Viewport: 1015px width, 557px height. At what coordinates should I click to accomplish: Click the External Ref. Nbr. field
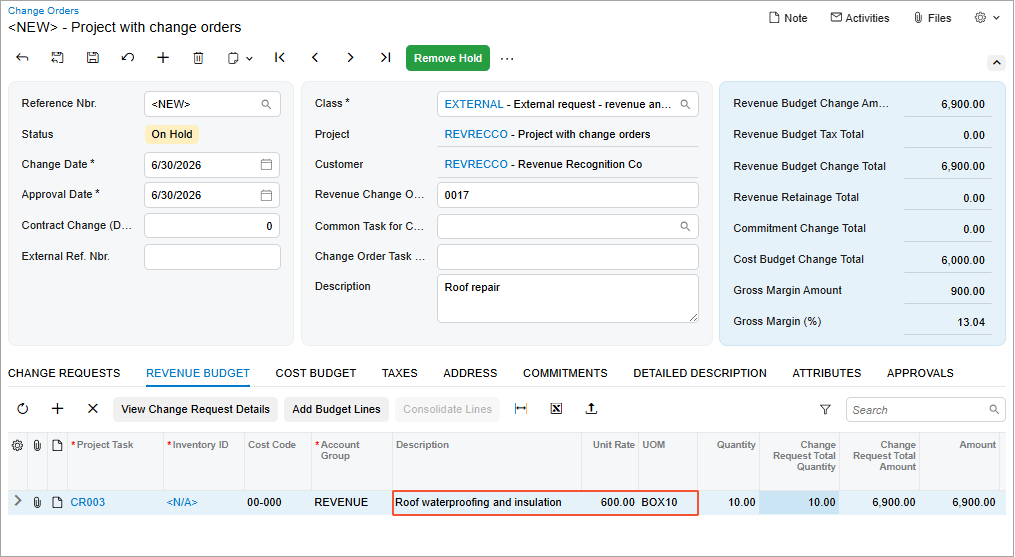[x=212, y=257]
